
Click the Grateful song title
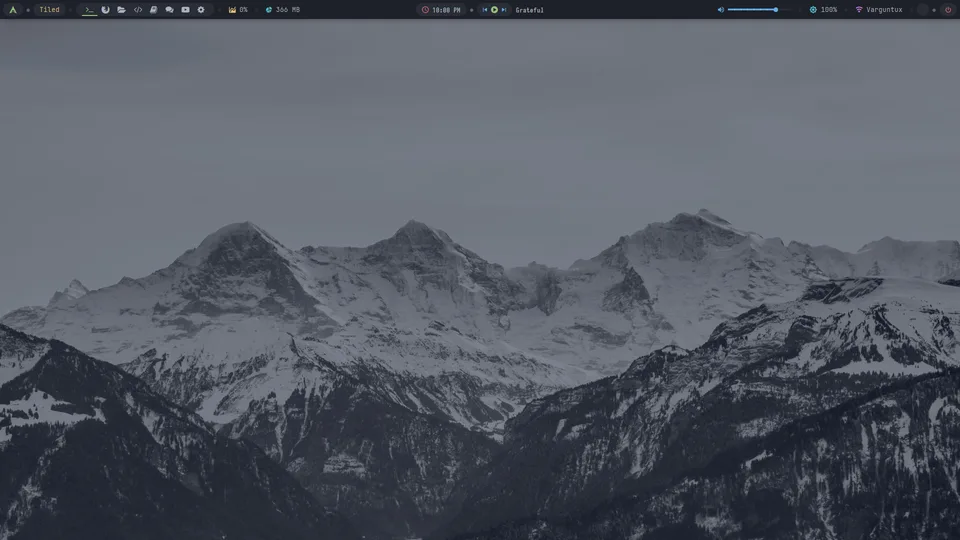[530, 10]
